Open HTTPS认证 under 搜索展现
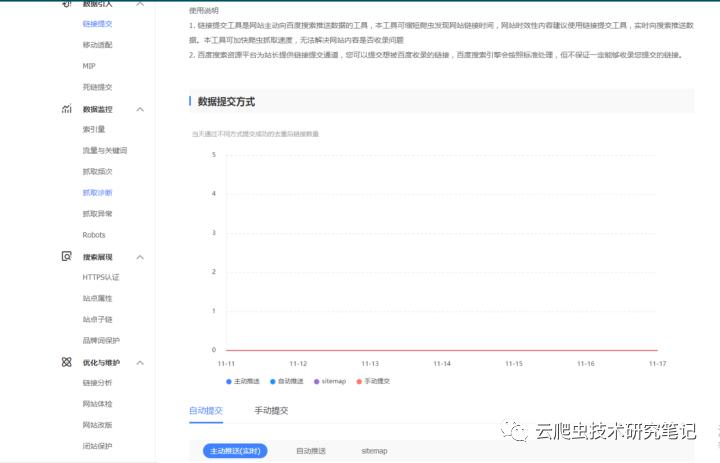Screen dimensions: 720x463 point(101,277)
